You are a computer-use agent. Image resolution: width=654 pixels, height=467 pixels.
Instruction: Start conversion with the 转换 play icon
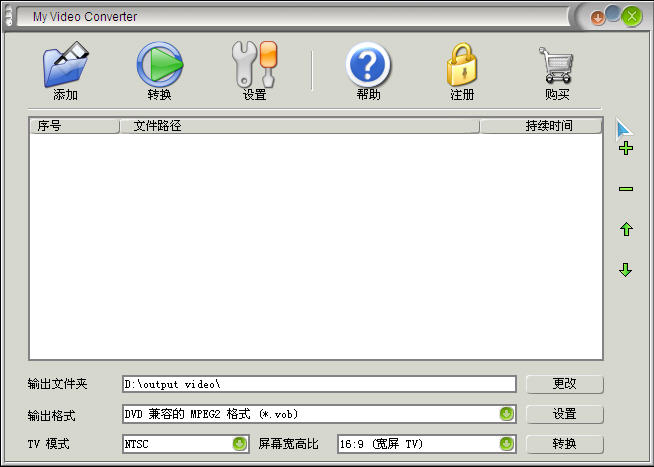click(160, 64)
